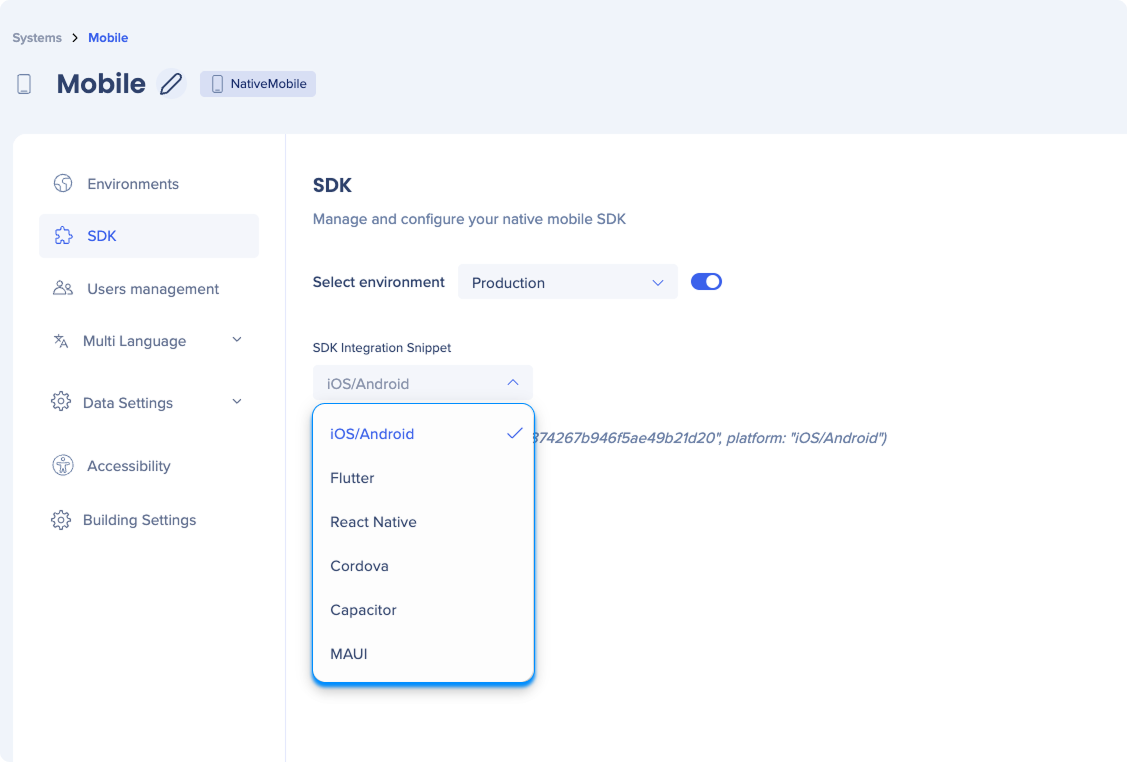Go to Systems in the breadcrumb
Screen dimensions: 1127x762
(37, 37)
